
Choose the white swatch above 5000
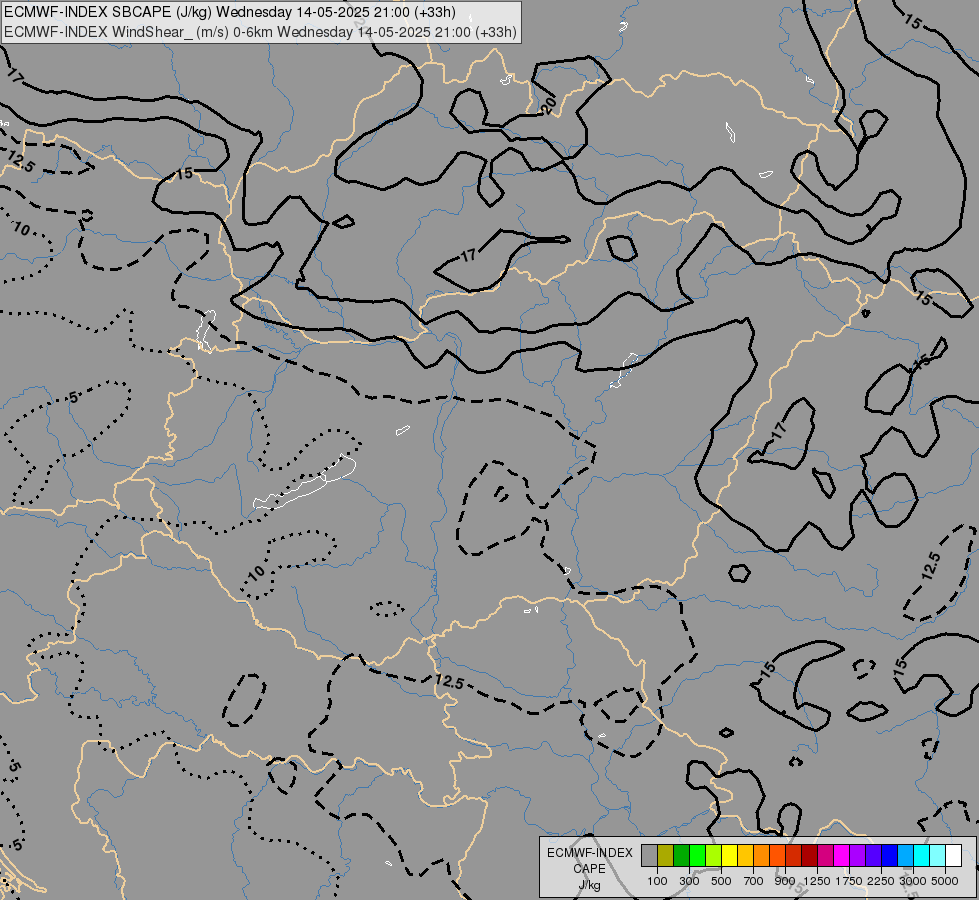click(953, 855)
